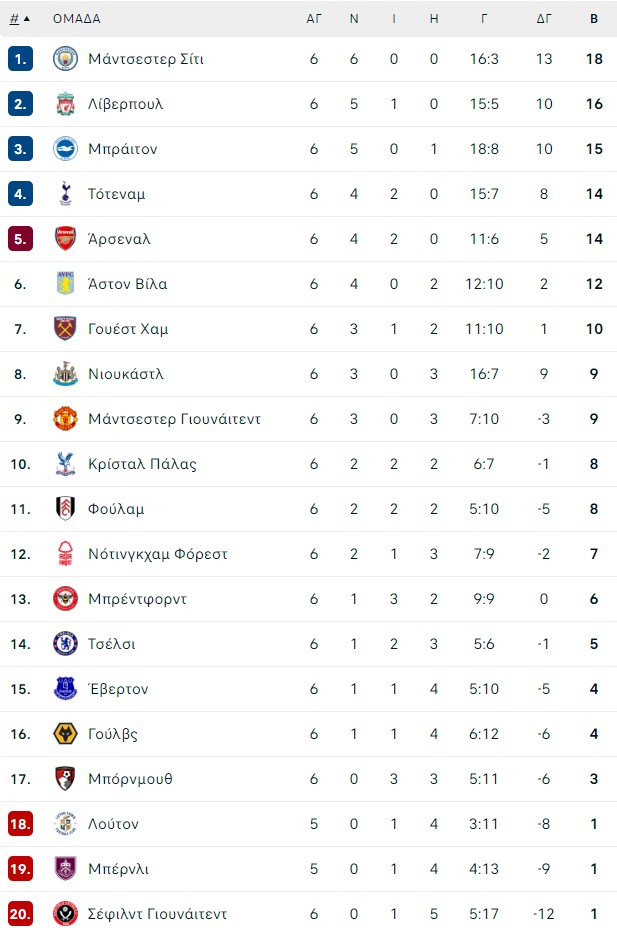
Task: Click the Liverpool club crest icon
Action: point(65,104)
